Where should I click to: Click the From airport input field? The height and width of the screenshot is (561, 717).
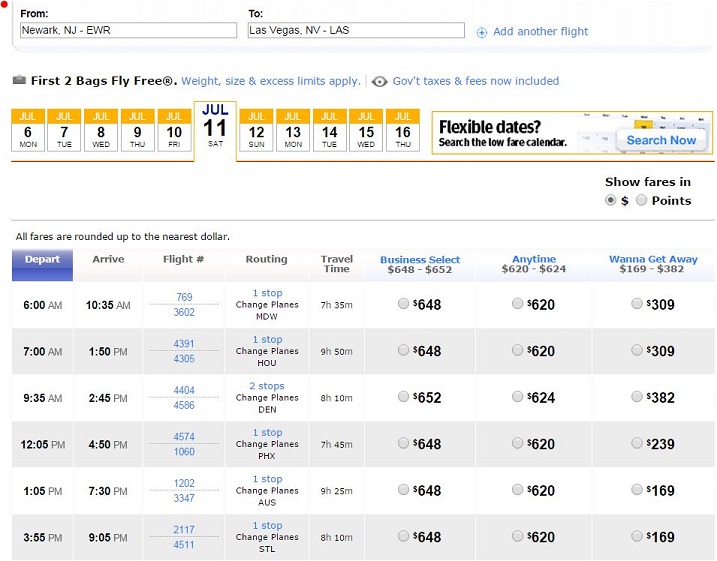click(x=128, y=30)
